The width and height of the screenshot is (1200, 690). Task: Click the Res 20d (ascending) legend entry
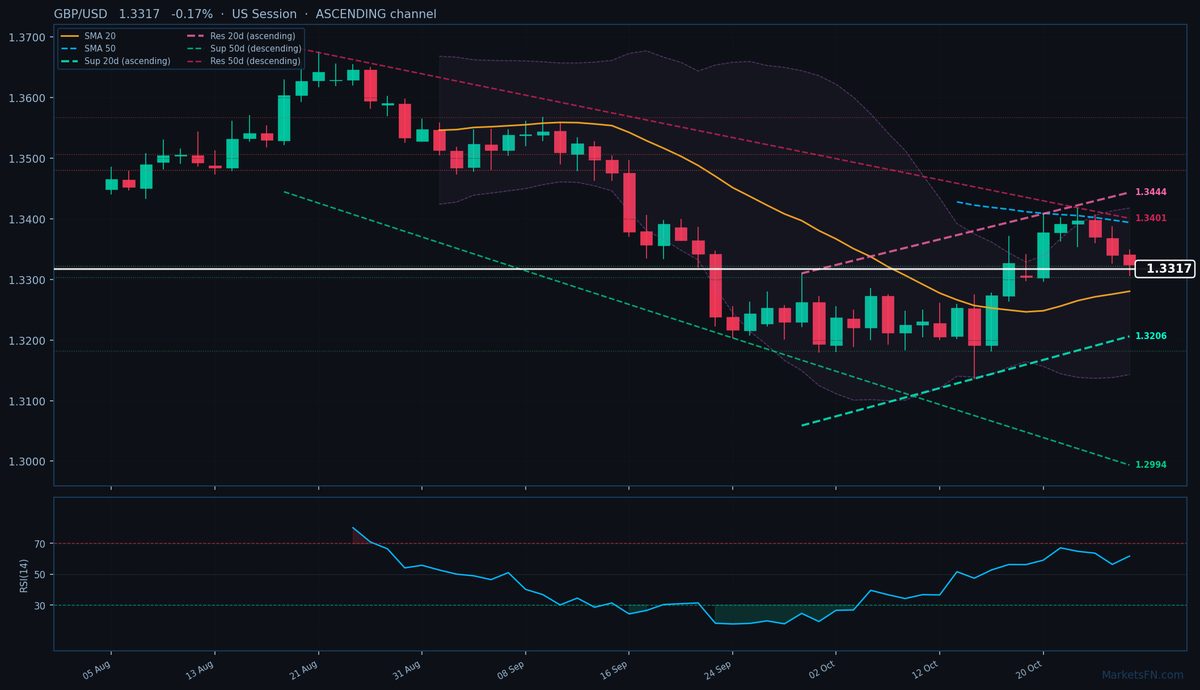coord(240,36)
